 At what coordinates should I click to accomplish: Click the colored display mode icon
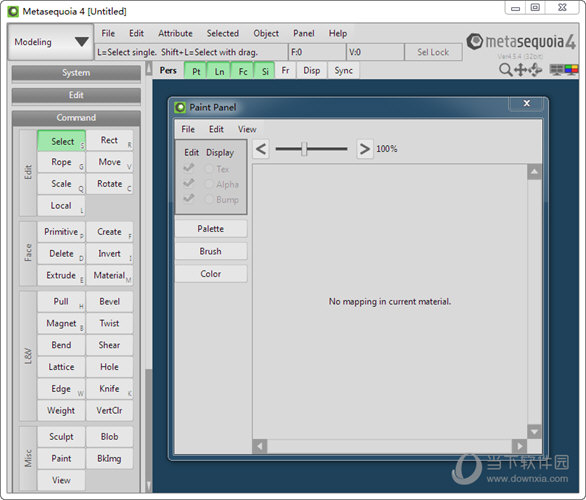[571, 70]
